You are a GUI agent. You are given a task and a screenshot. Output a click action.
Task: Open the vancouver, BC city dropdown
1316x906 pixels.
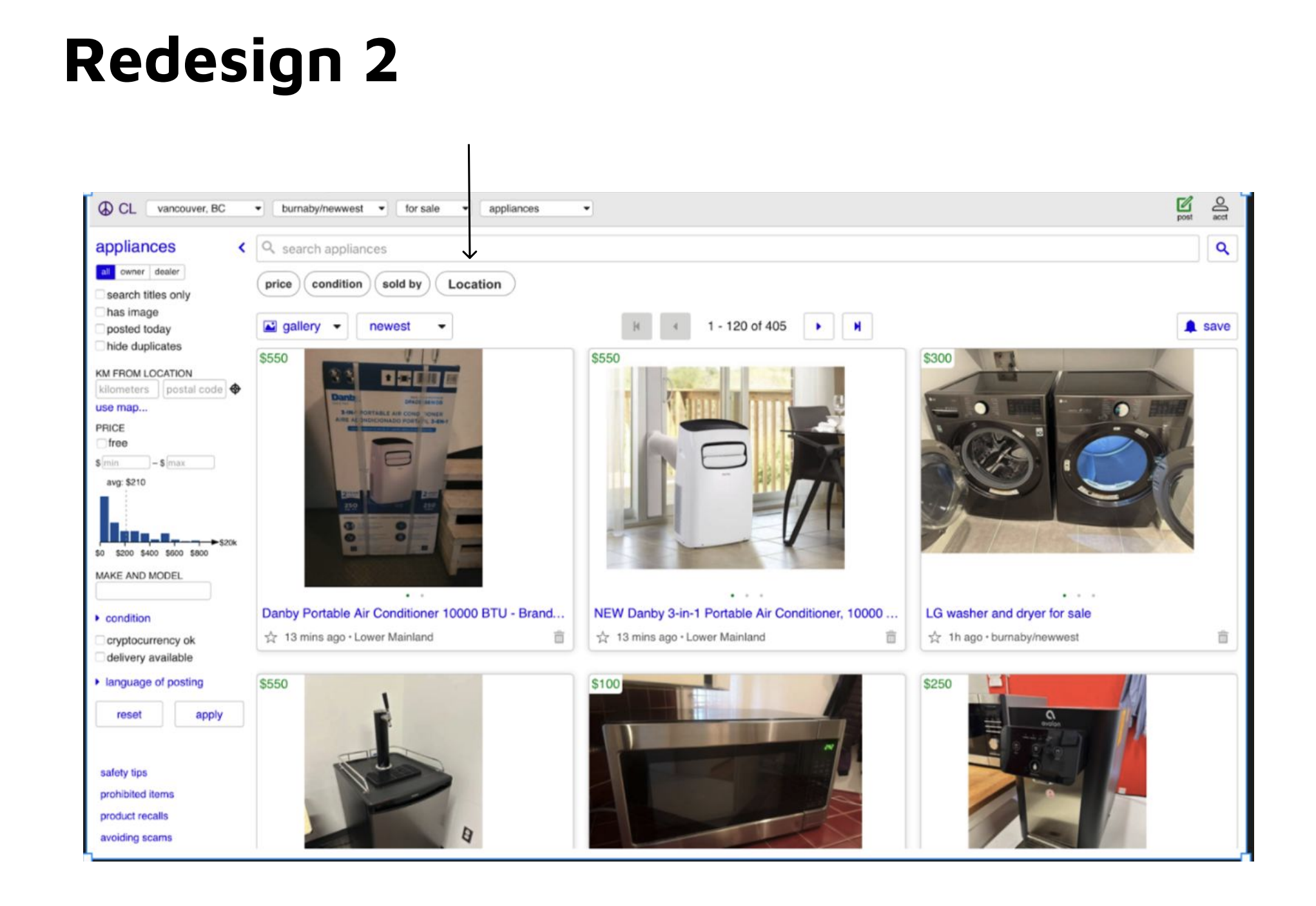205,209
